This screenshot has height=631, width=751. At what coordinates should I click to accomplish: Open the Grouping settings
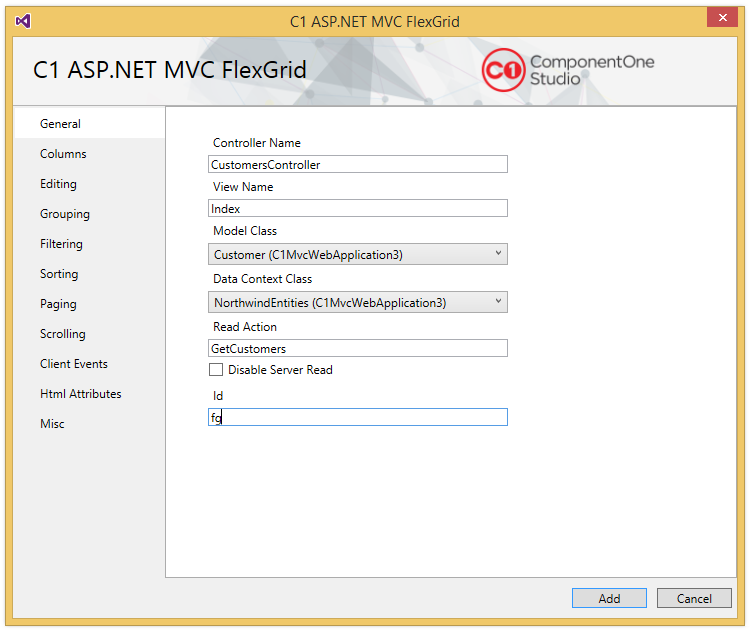(x=65, y=214)
